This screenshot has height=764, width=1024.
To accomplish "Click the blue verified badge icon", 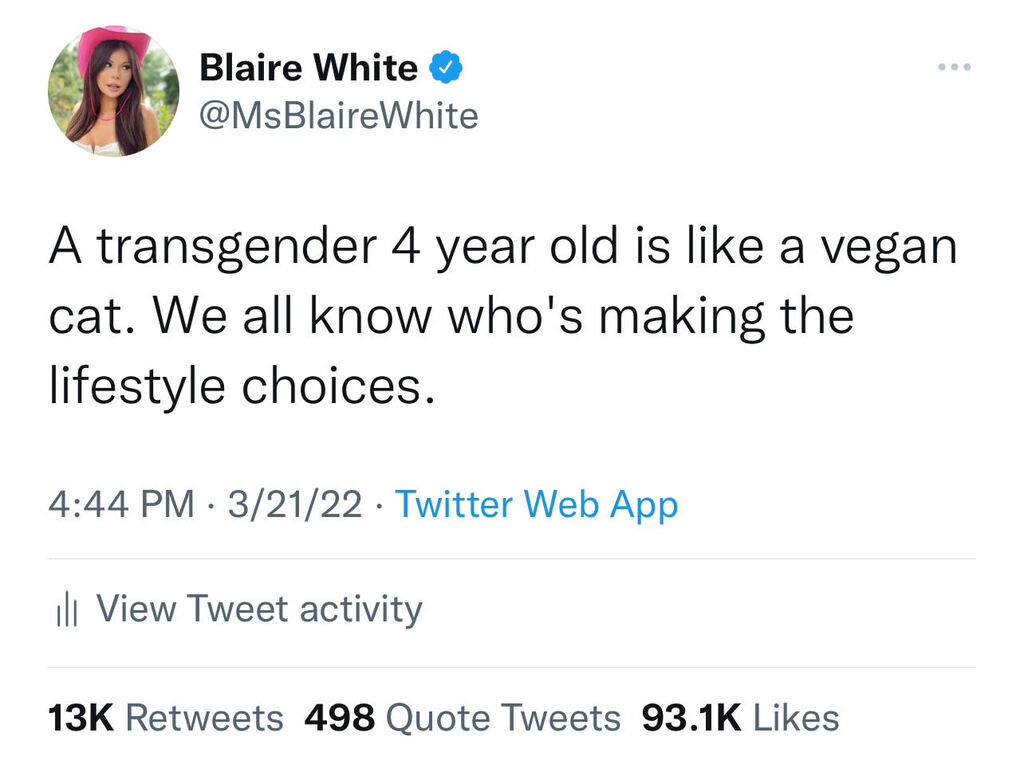I will point(445,68).
